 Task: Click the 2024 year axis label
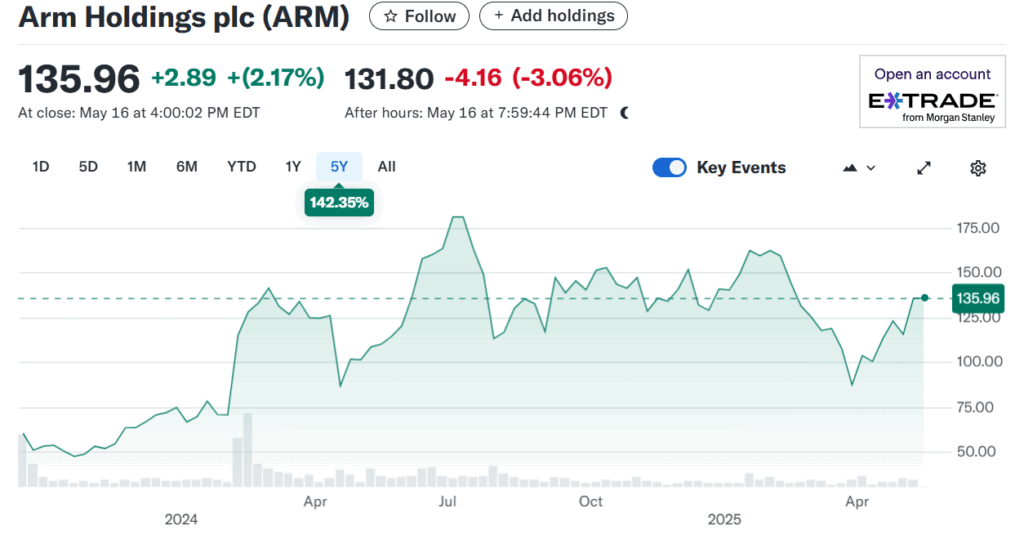pos(181,519)
